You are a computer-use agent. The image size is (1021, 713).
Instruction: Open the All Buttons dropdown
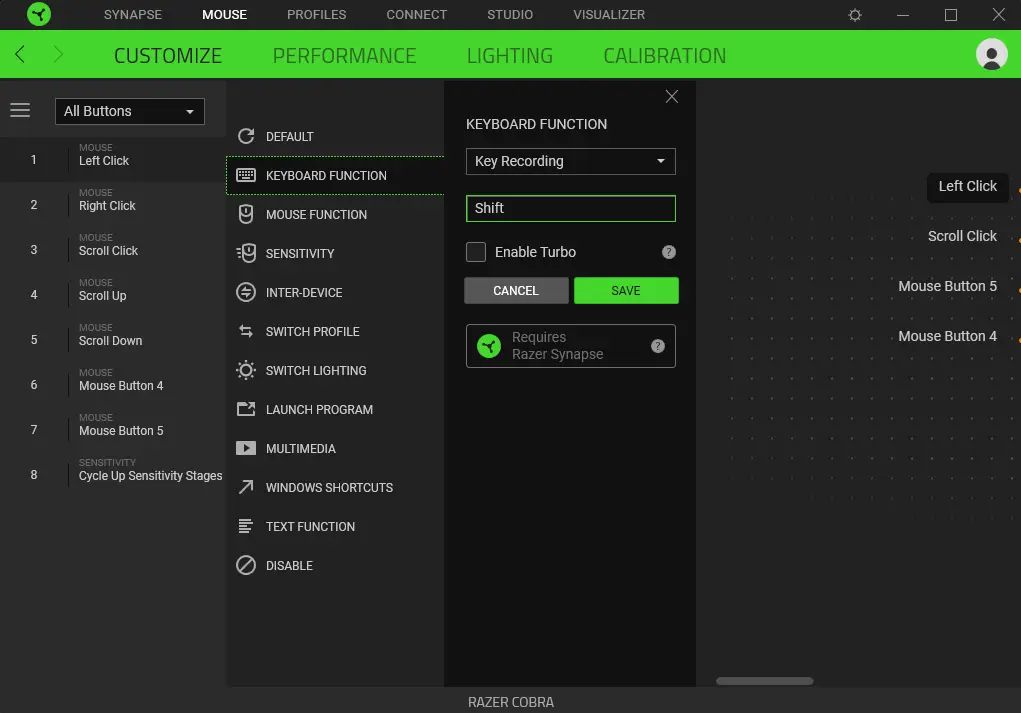point(130,111)
